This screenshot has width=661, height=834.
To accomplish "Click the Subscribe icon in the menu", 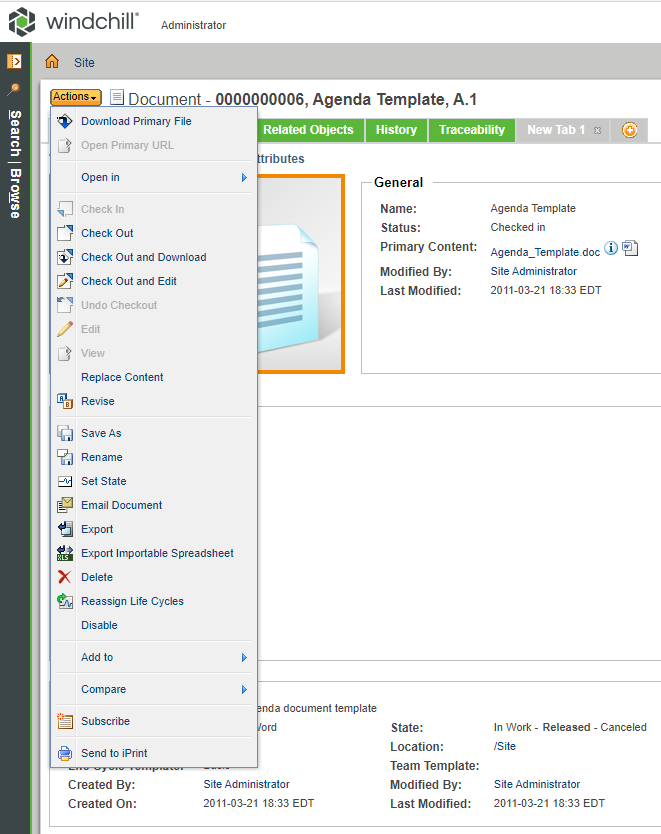I will coord(65,721).
